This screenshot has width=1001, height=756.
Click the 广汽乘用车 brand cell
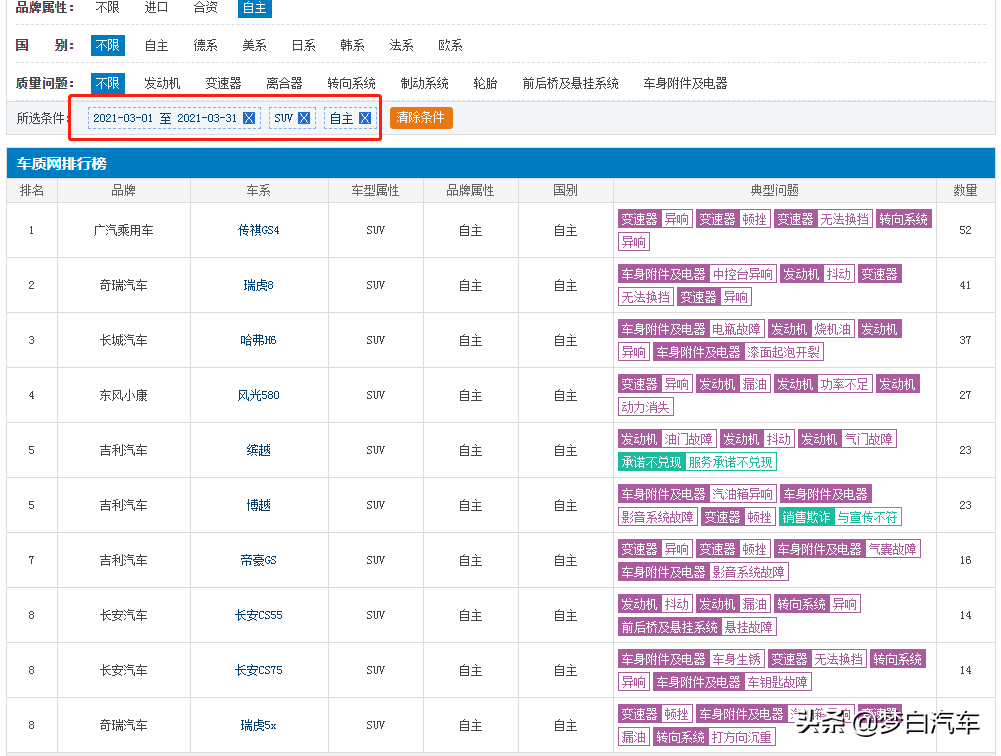(x=123, y=231)
